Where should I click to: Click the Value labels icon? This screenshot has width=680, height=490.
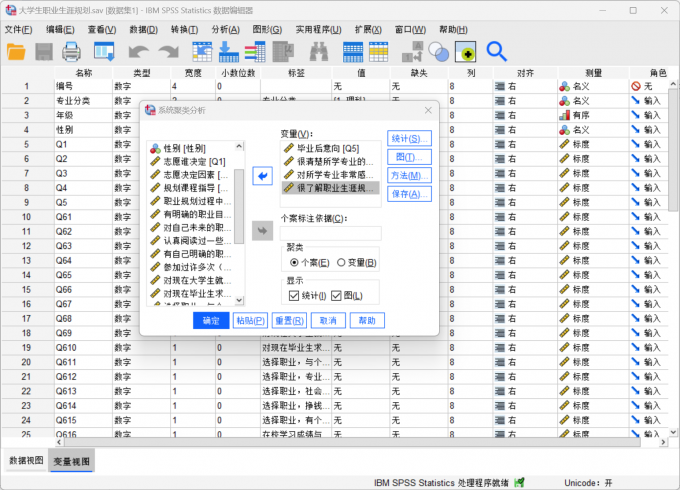coord(412,52)
